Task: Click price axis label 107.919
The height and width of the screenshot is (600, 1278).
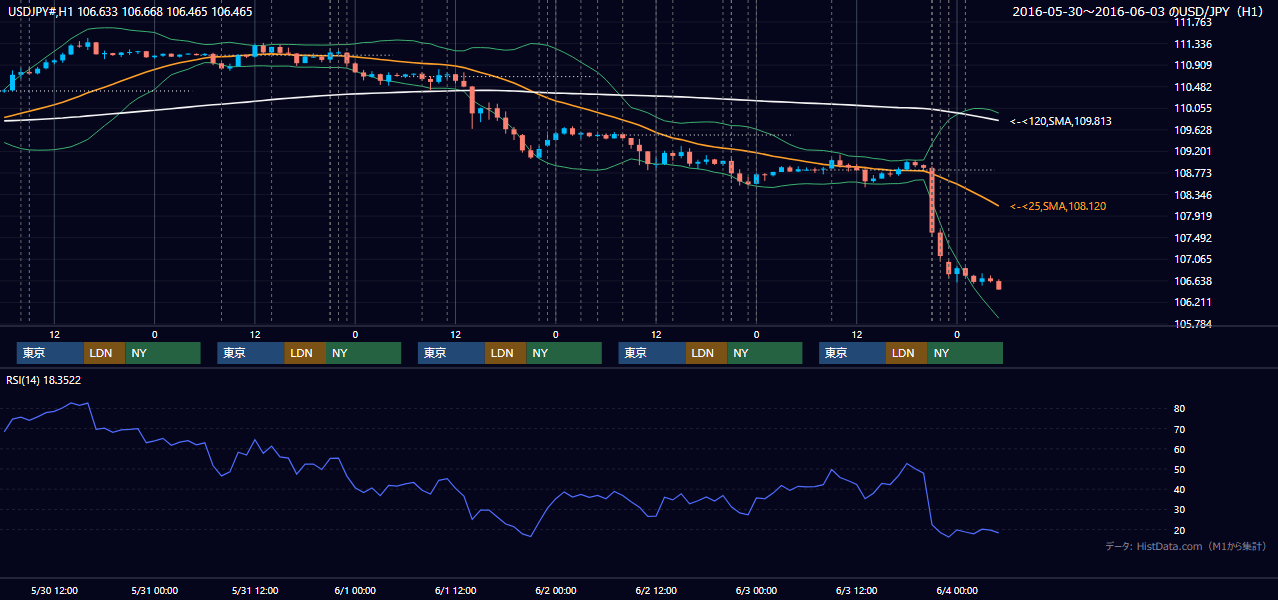Action: (x=1193, y=216)
